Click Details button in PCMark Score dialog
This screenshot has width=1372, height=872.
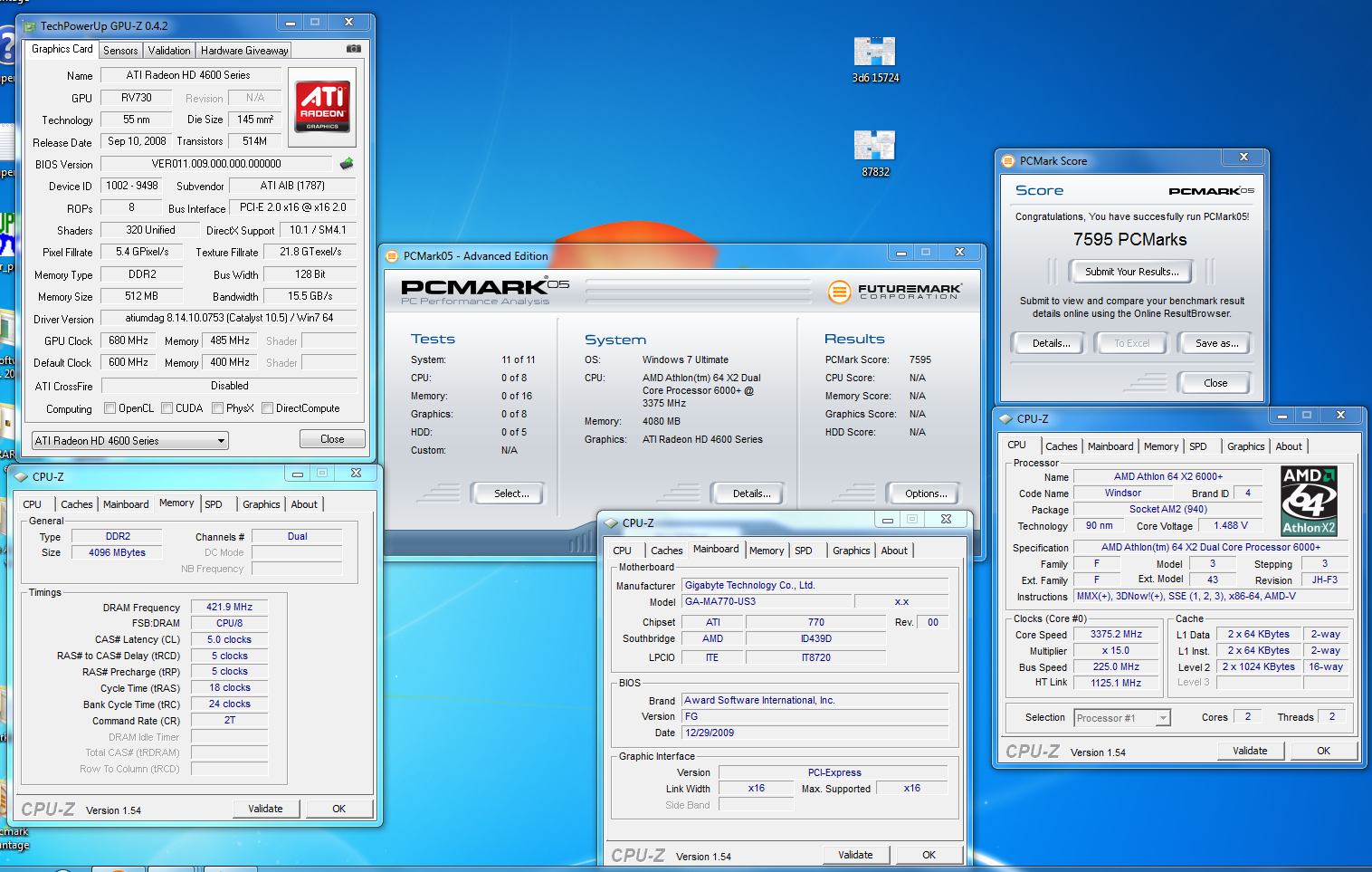[x=1051, y=343]
